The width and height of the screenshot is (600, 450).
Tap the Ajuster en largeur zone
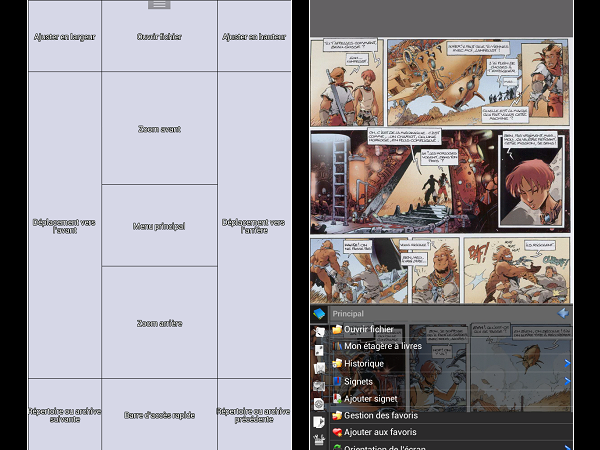click(x=65, y=36)
